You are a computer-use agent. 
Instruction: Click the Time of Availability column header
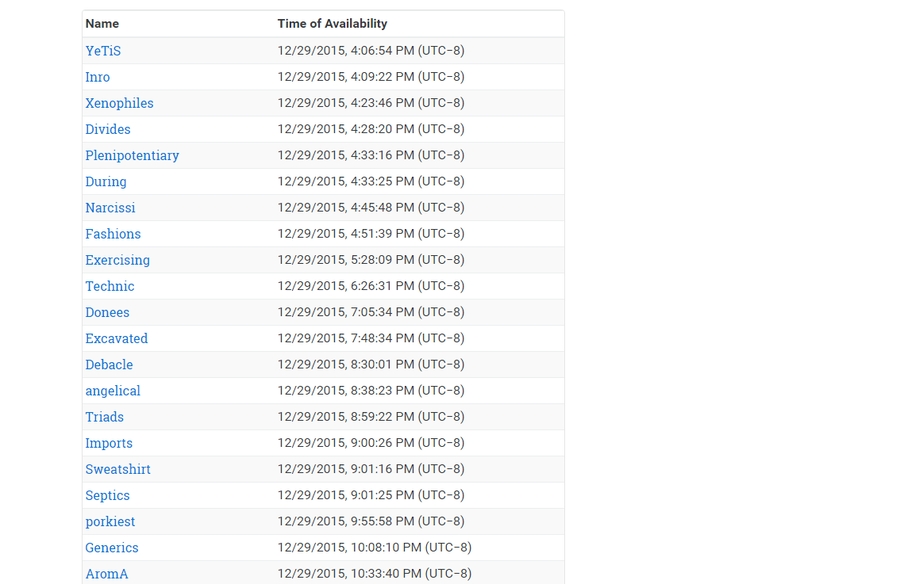332,23
